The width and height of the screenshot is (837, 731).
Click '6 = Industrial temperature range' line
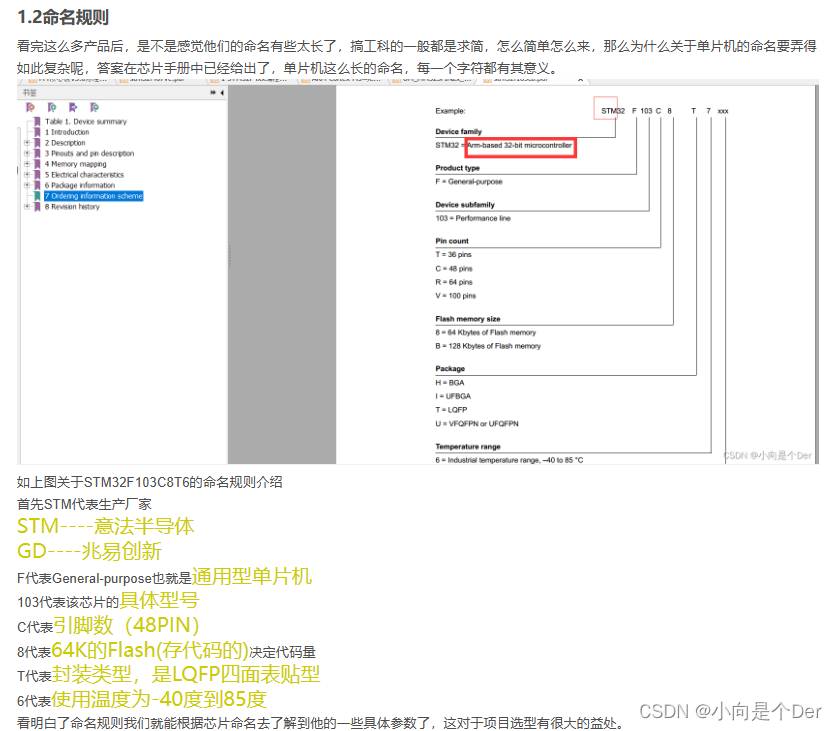[x=509, y=460]
